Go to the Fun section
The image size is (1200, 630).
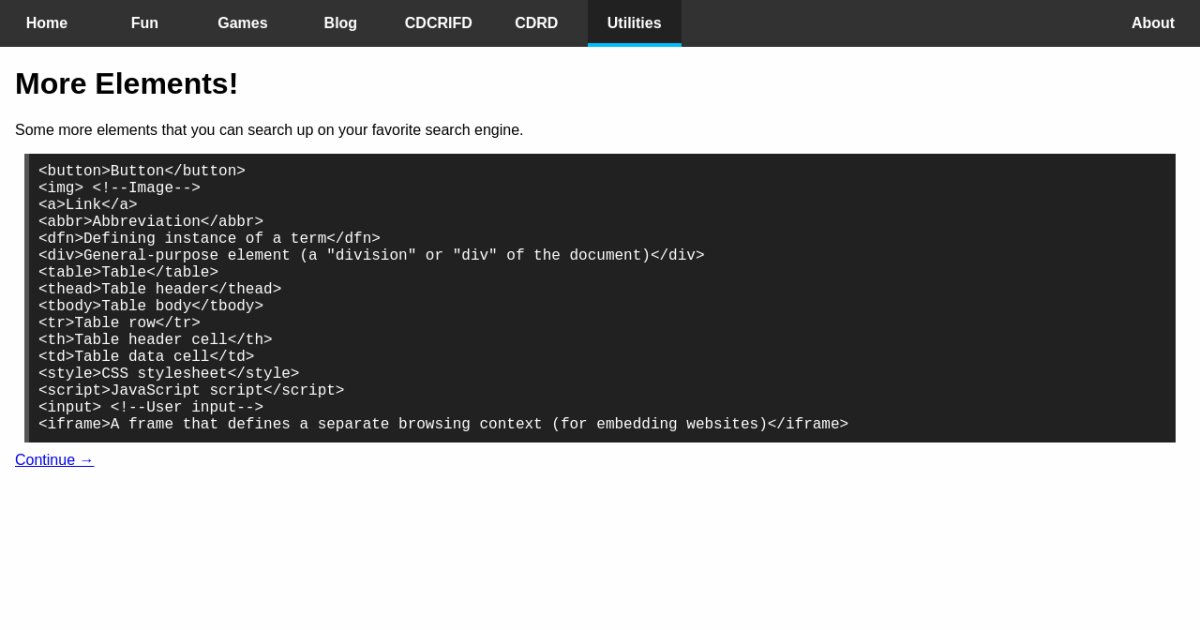pos(144,23)
